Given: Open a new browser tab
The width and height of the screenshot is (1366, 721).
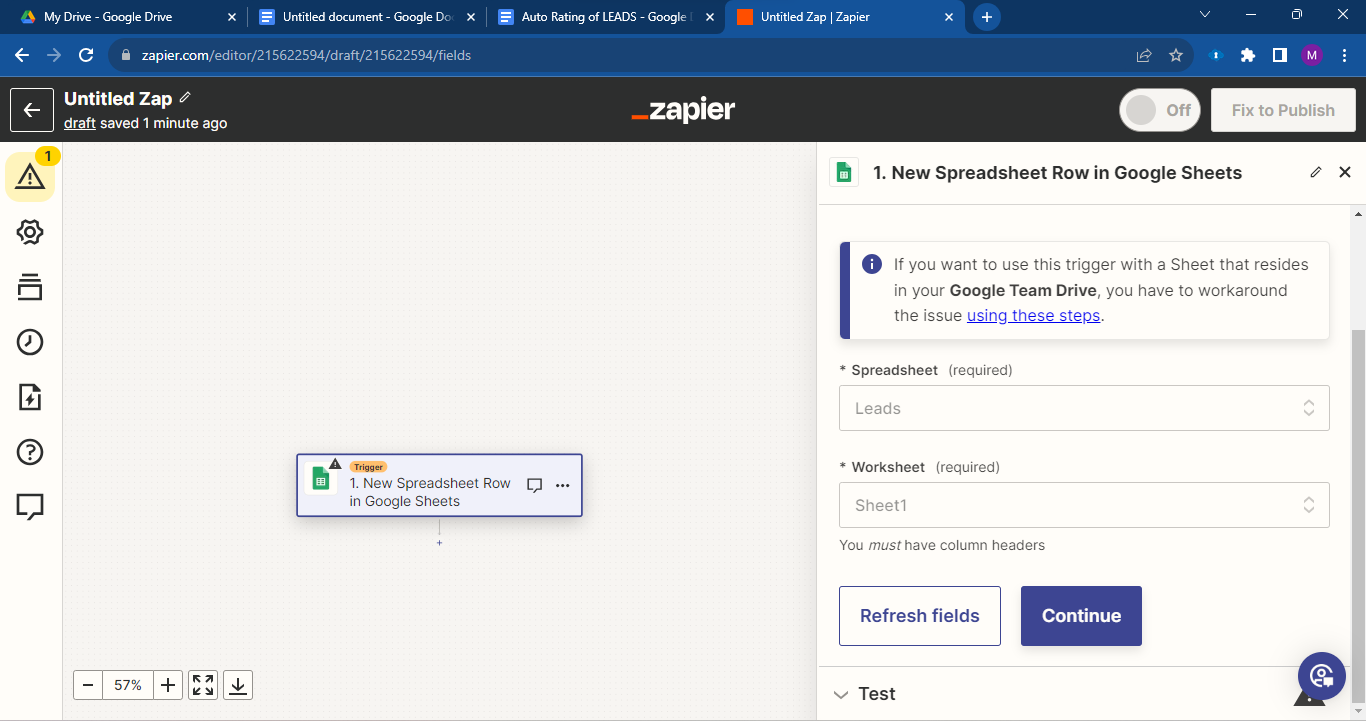Looking at the screenshot, I should [x=986, y=17].
